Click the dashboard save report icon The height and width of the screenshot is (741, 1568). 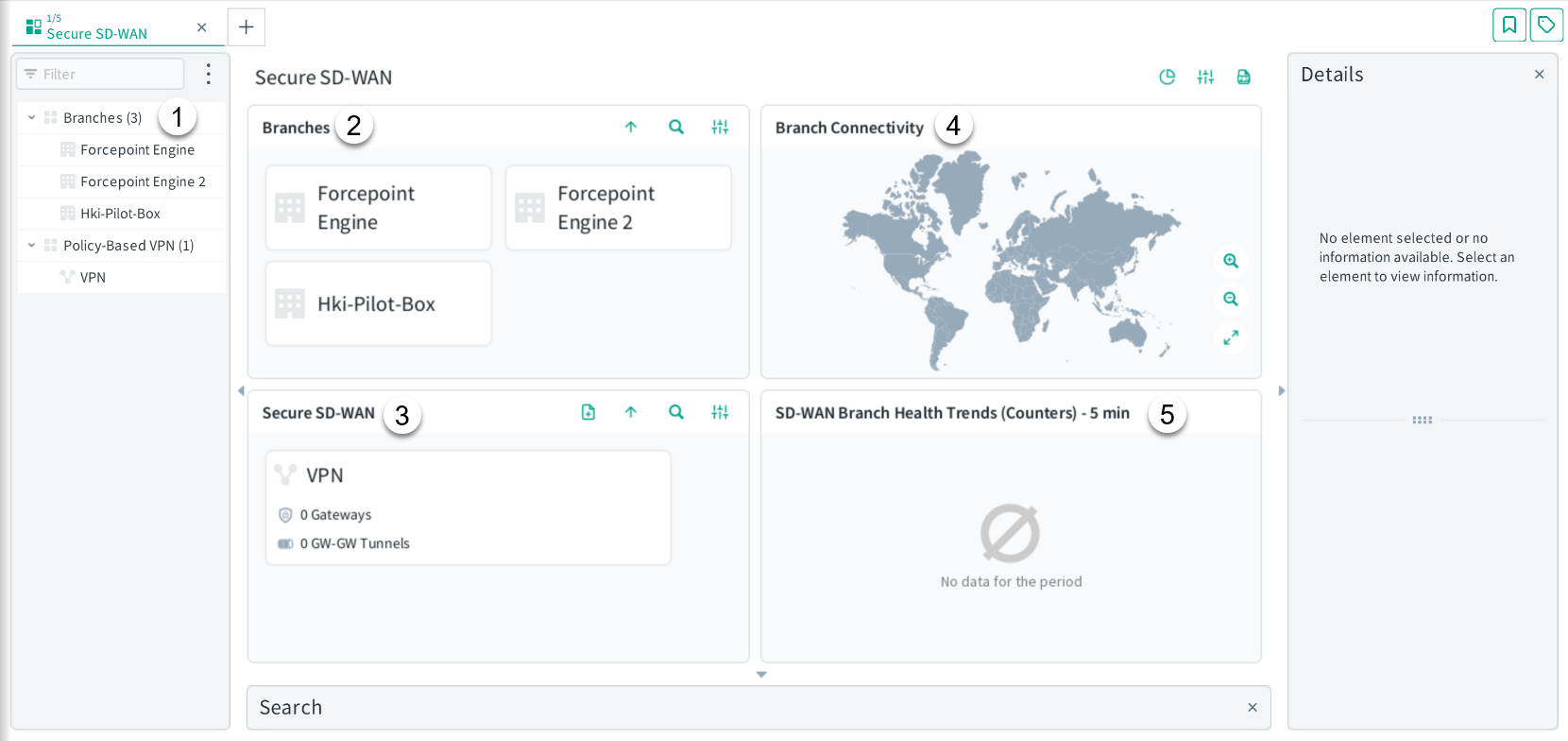tap(1244, 78)
